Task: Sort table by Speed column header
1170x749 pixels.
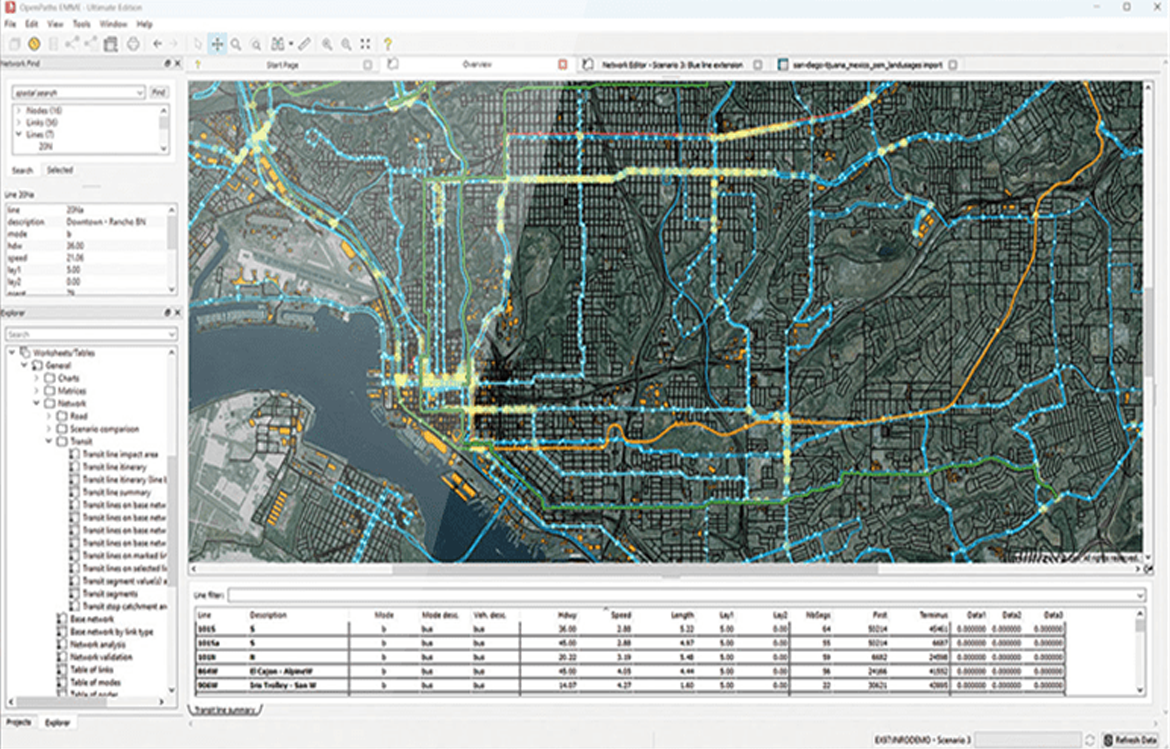Action: (x=621, y=615)
